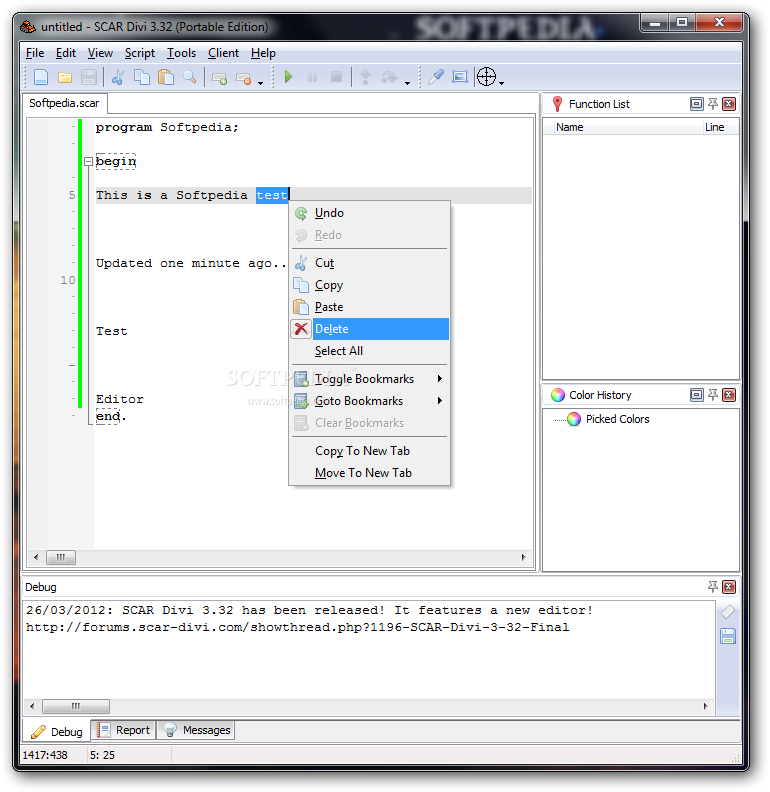Click the Open file folder icon

[65, 77]
